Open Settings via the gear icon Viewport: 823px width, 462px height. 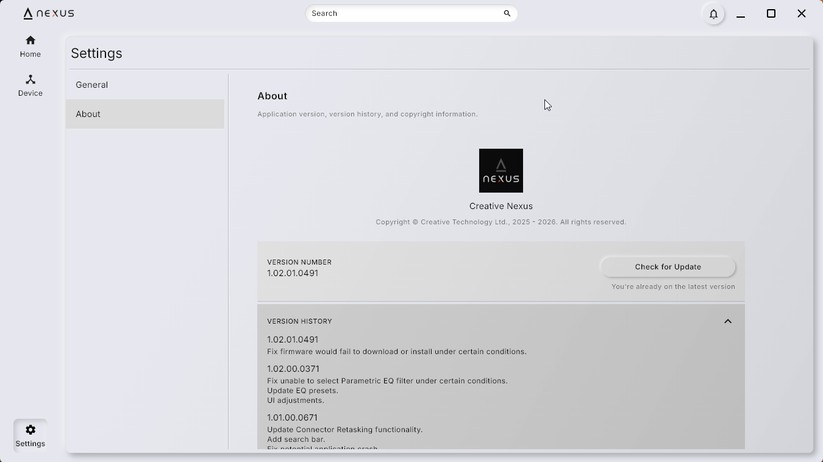pyautogui.click(x=30, y=436)
